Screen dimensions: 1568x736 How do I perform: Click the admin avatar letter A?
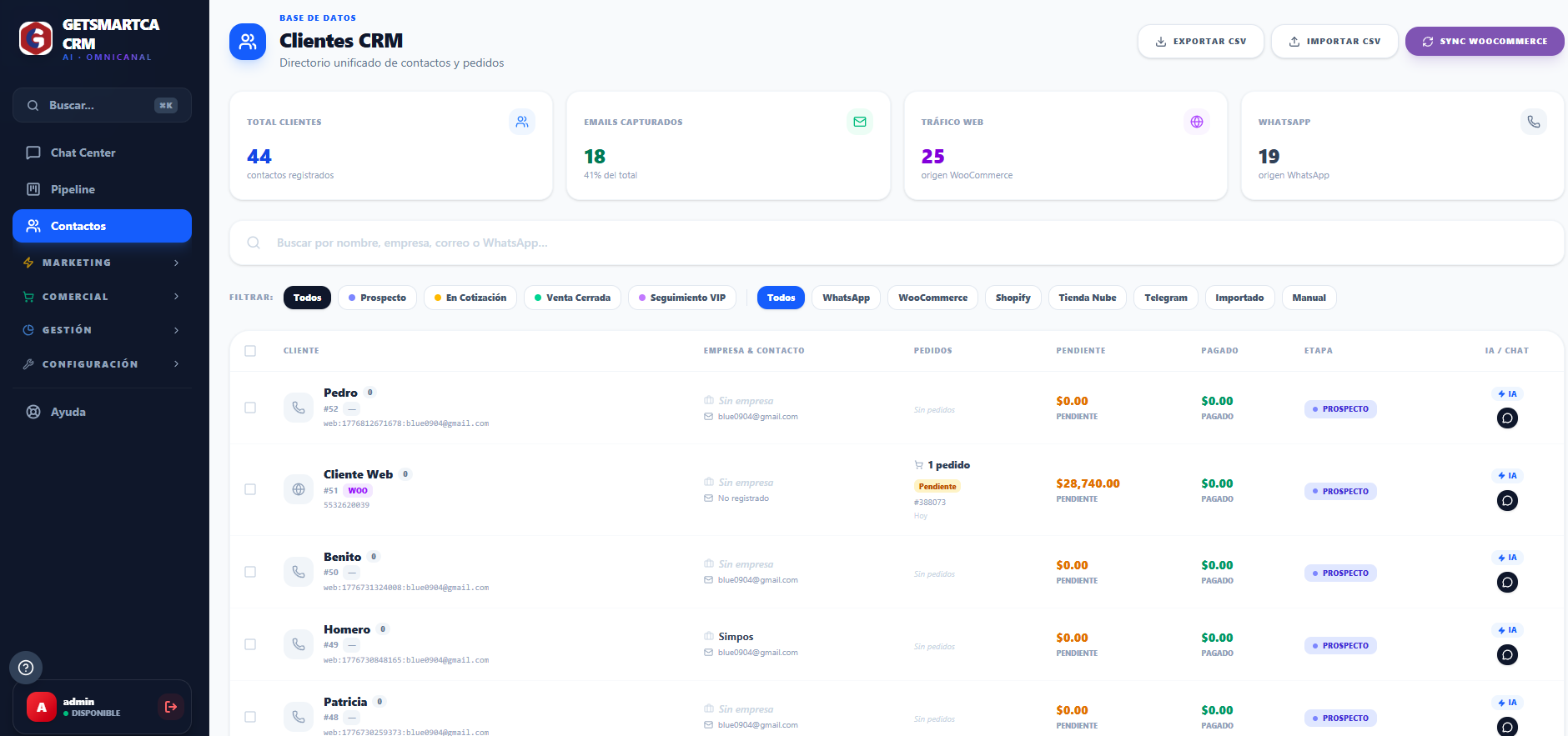coord(42,707)
